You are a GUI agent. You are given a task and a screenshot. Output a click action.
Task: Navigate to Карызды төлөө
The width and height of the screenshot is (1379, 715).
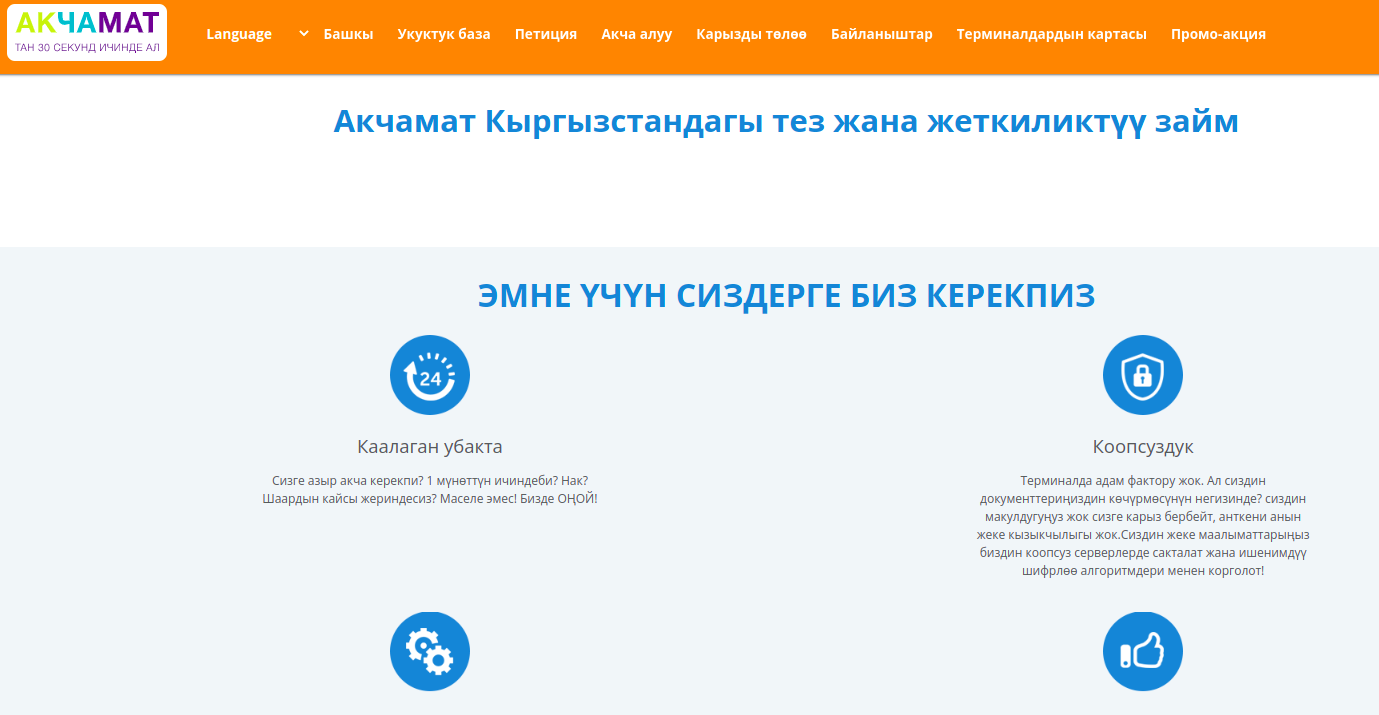pos(751,34)
